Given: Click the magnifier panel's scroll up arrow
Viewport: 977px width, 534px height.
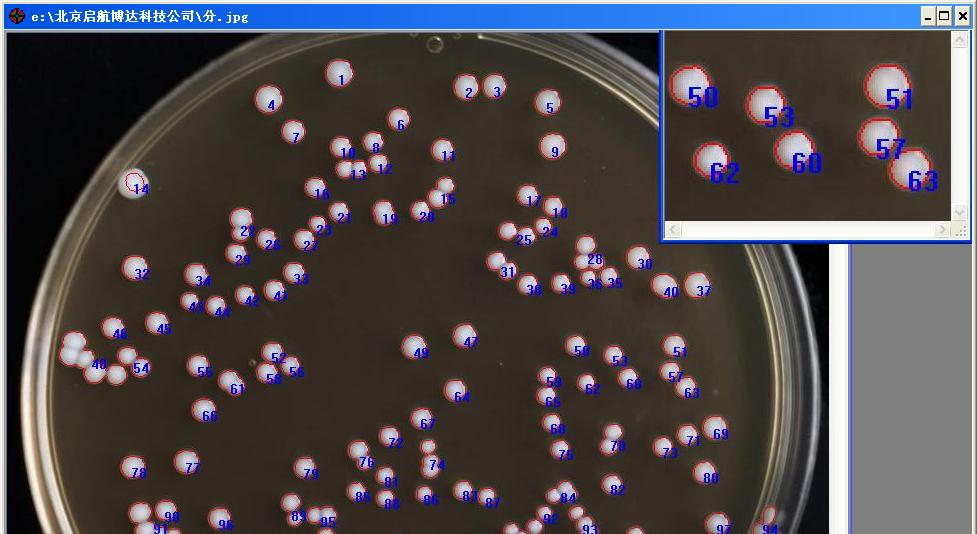Looking at the screenshot, I should click(x=959, y=41).
